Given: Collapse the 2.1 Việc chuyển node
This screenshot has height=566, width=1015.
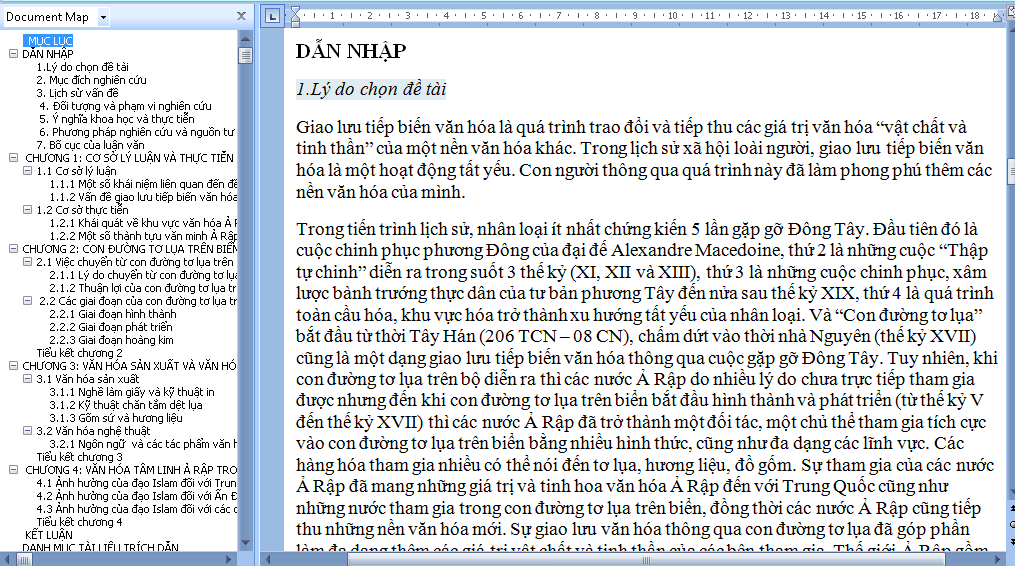Looking at the screenshot, I should click(27, 262).
